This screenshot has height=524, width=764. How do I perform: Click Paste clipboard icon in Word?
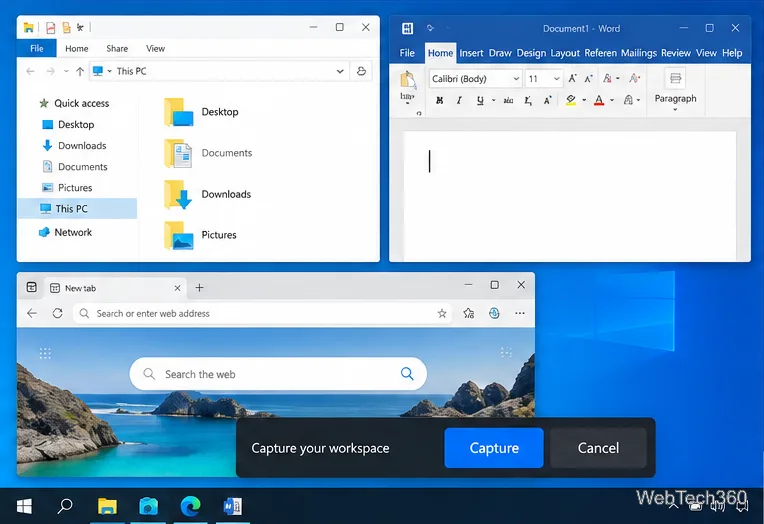pos(407,80)
